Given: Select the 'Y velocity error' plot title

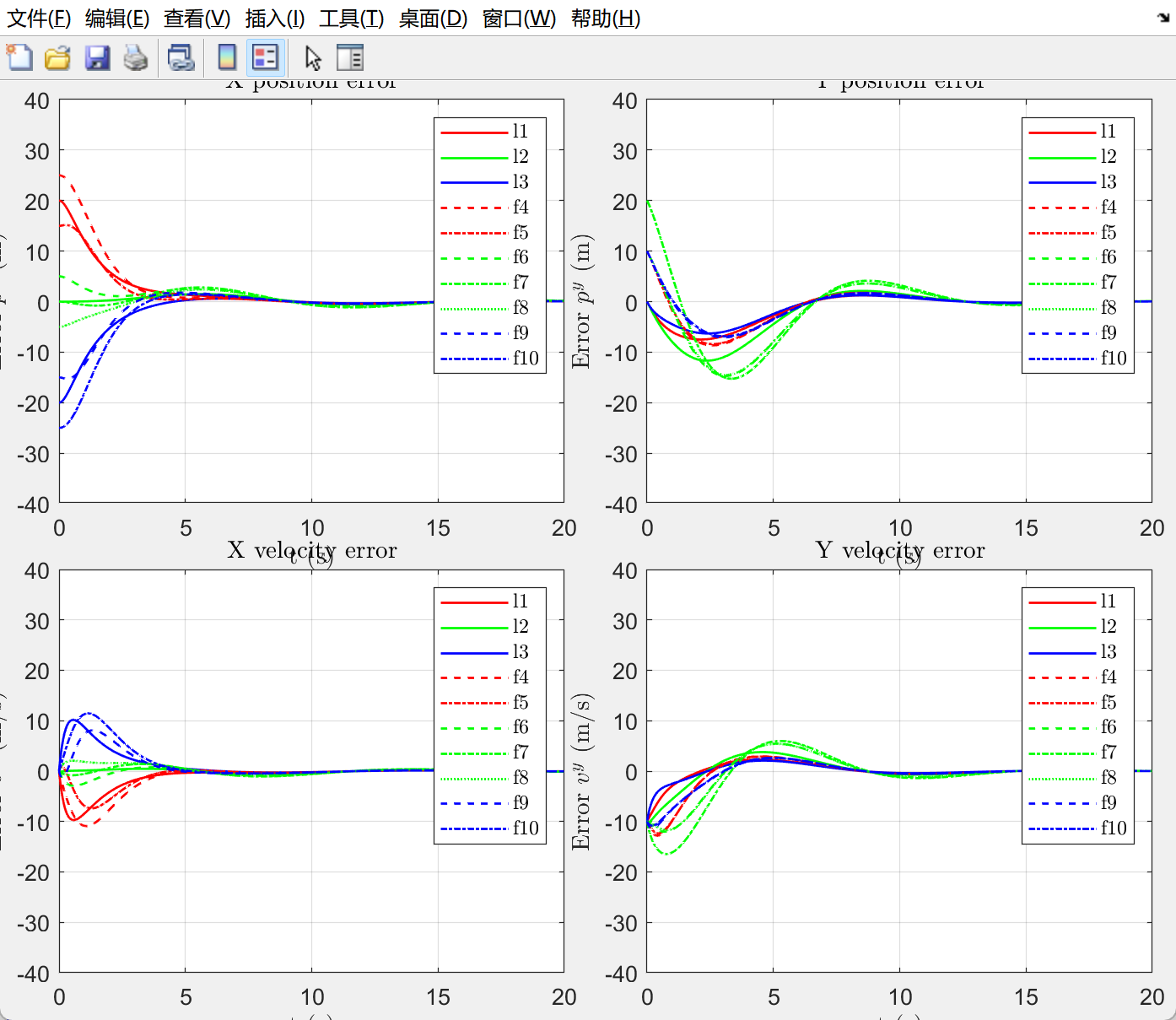Looking at the screenshot, I should click(x=900, y=550).
